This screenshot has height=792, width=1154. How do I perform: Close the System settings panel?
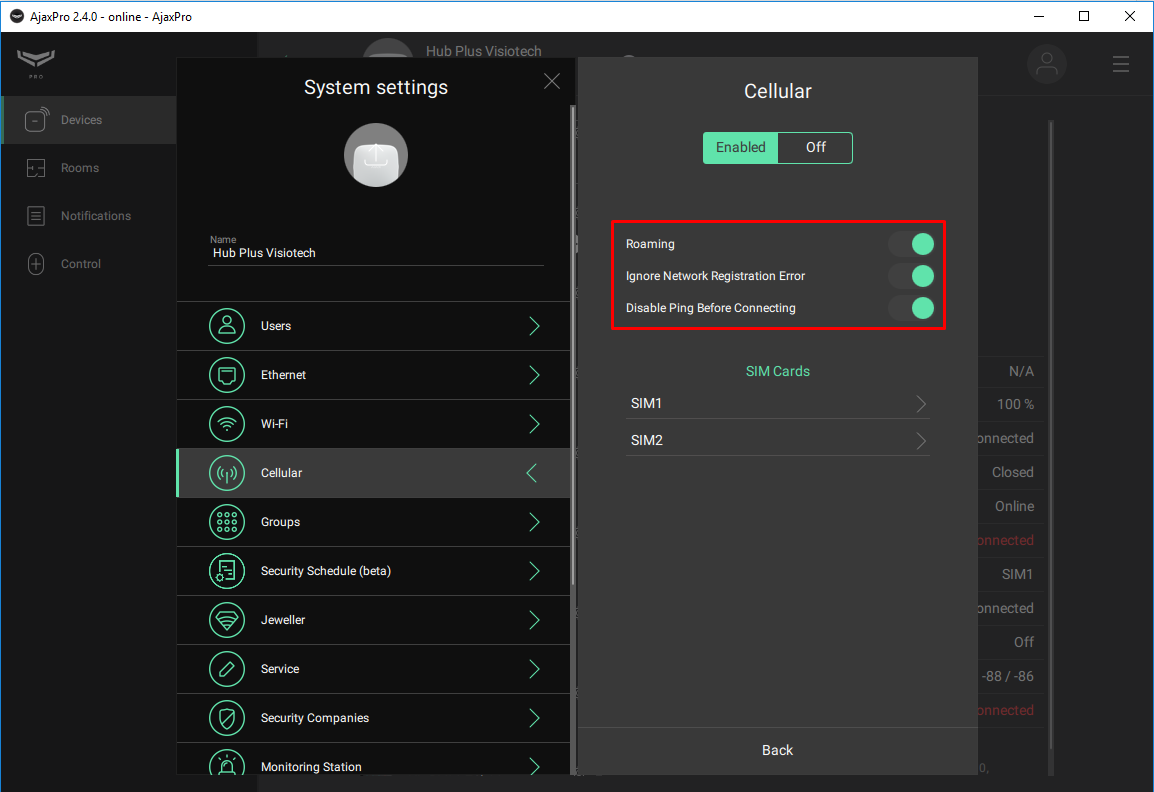(552, 82)
